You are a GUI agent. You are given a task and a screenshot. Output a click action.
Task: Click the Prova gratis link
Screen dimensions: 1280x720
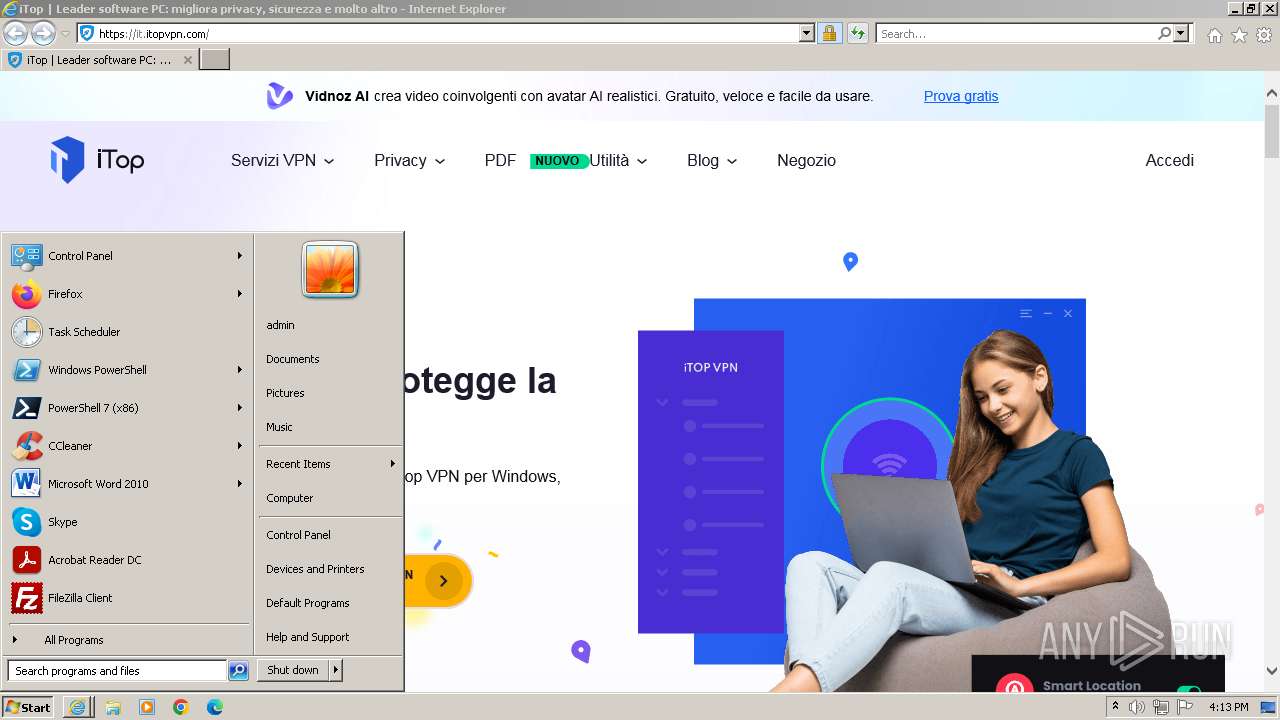(961, 96)
